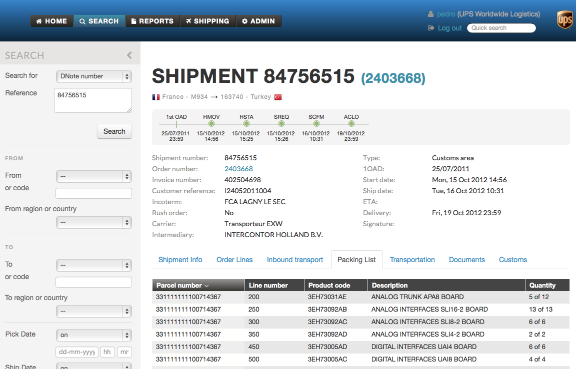The height and width of the screenshot is (369, 576).
Task: Switch to the Documents tab
Action: coord(467,260)
